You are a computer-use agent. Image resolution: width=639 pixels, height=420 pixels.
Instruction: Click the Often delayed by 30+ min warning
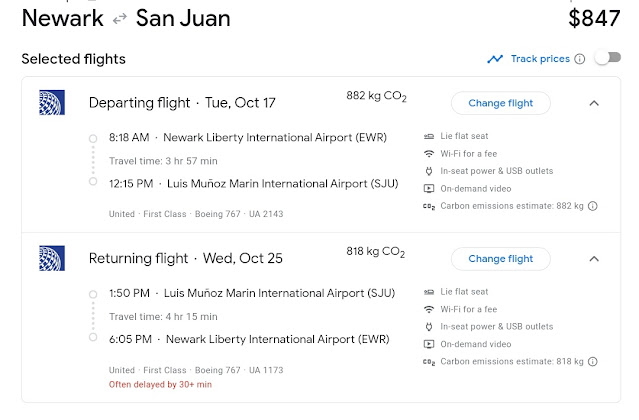point(160,384)
